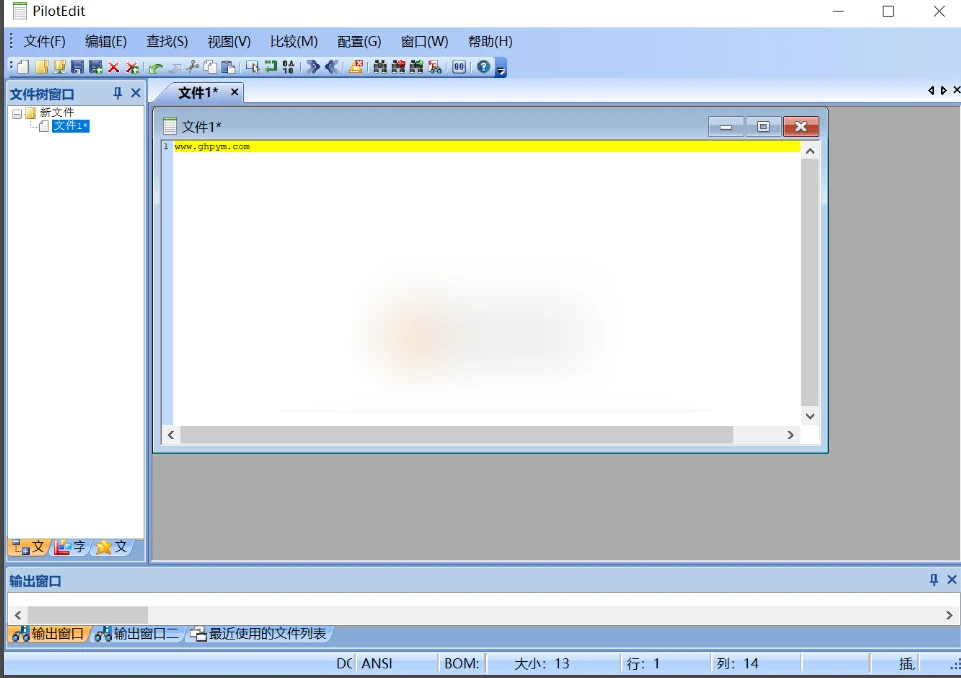This screenshot has width=961, height=678.
Task: Select the Paste icon on toolbar
Action: pos(229,67)
